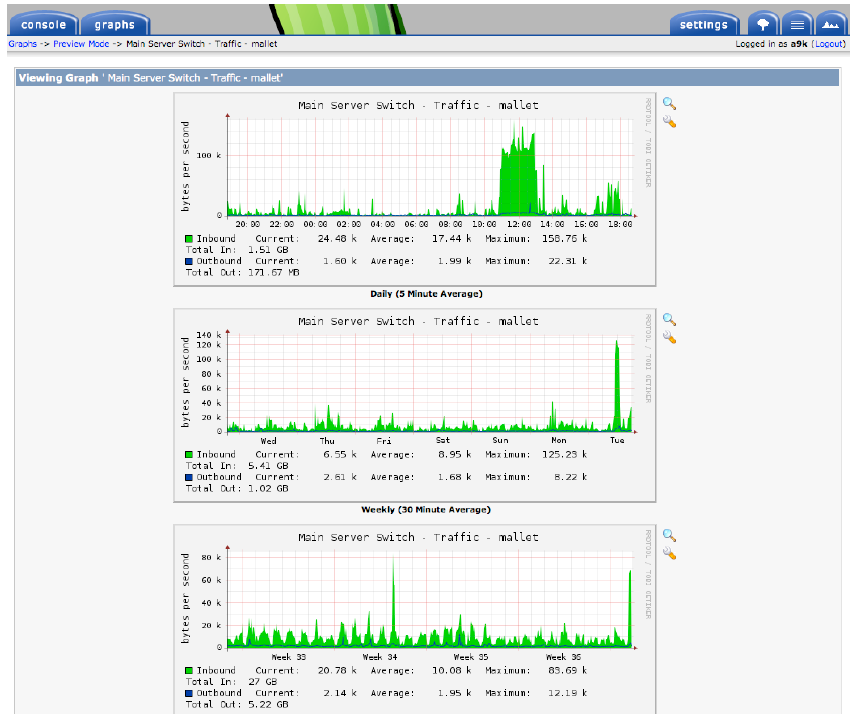The height and width of the screenshot is (723, 862).
Task: Click the Logout link
Action: (828, 44)
